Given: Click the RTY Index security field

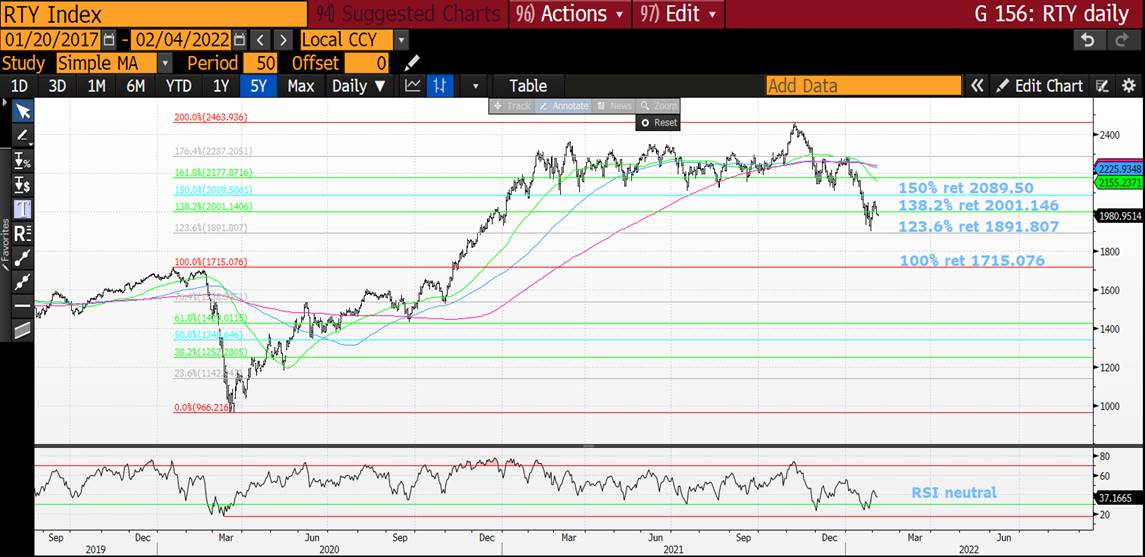Looking at the screenshot, I should click(153, 14).
